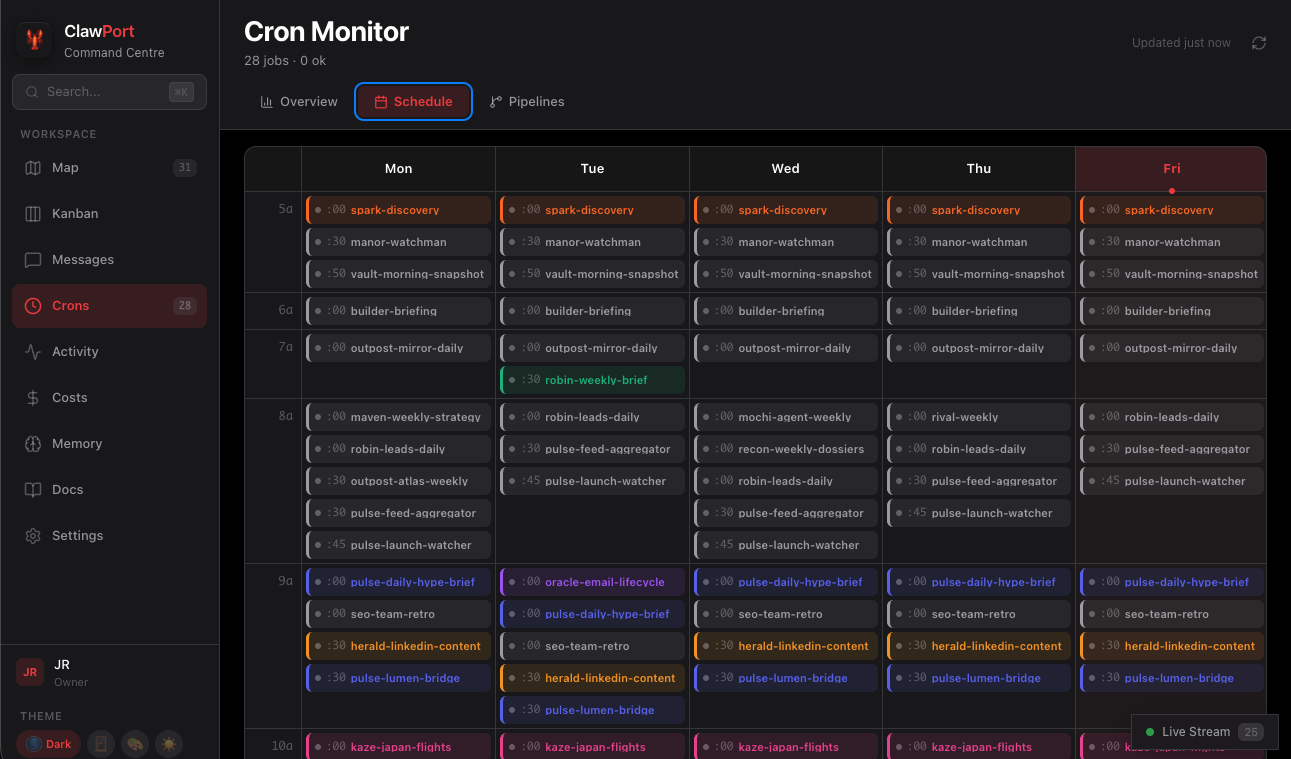This screenshot has height=759, width=1291.
Task: Open Monday's spark-discovery job
Action: pos(398,210)
